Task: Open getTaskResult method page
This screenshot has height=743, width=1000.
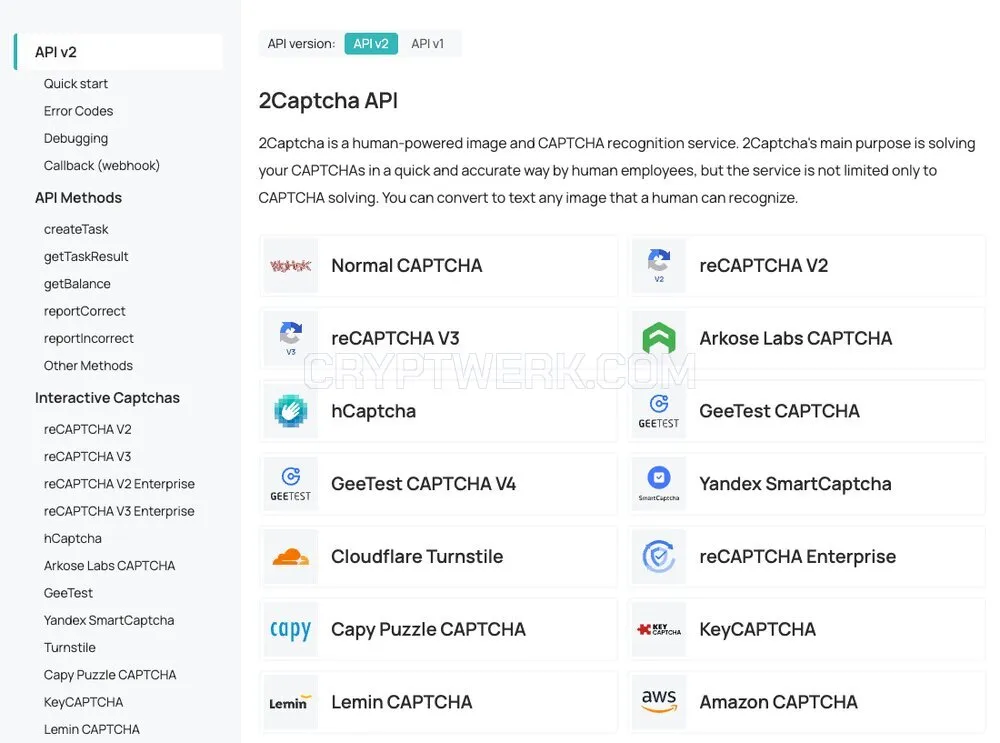Action: (86, 256)
